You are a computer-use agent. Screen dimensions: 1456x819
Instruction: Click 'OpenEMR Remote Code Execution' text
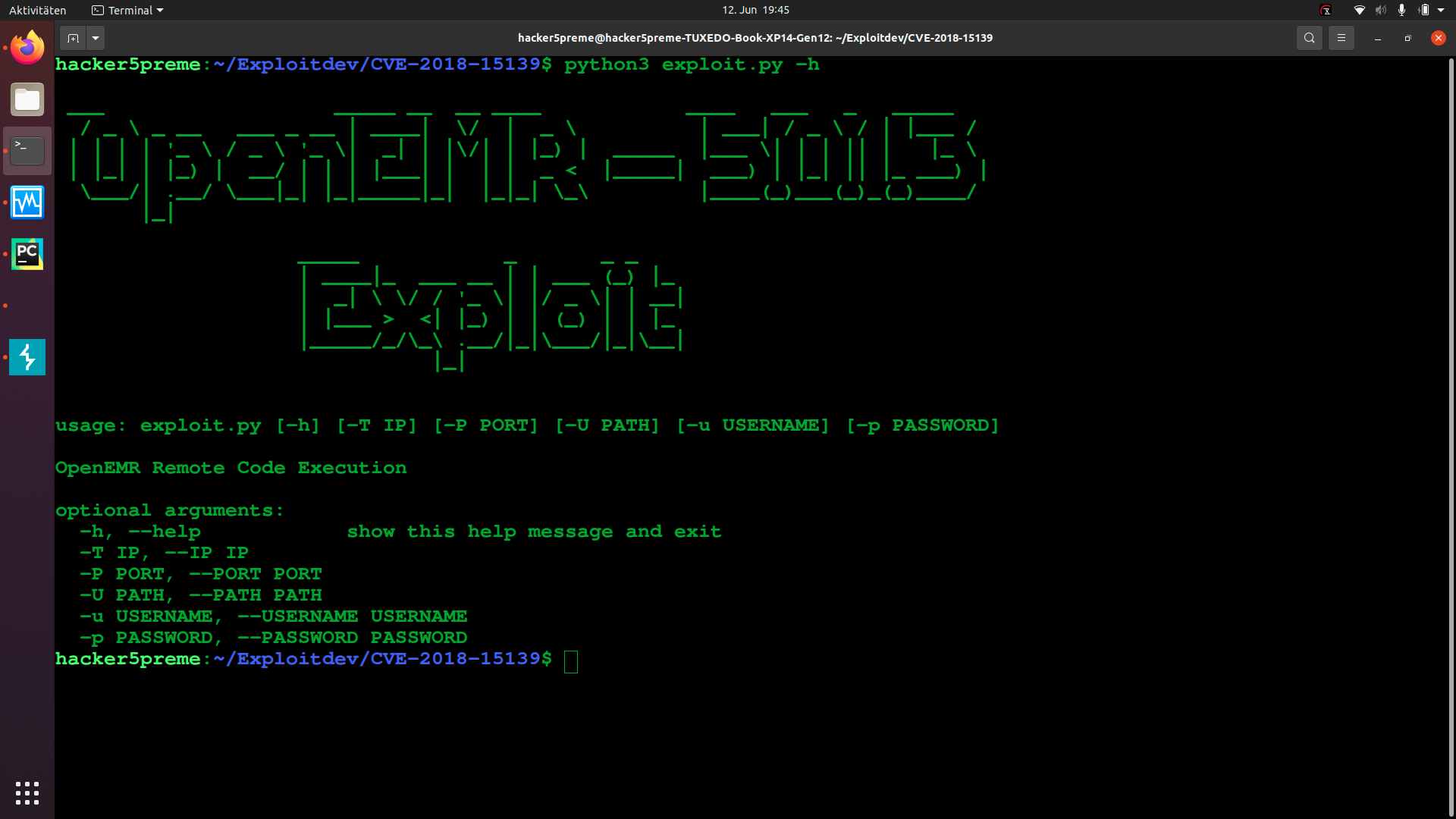[231, 468]
